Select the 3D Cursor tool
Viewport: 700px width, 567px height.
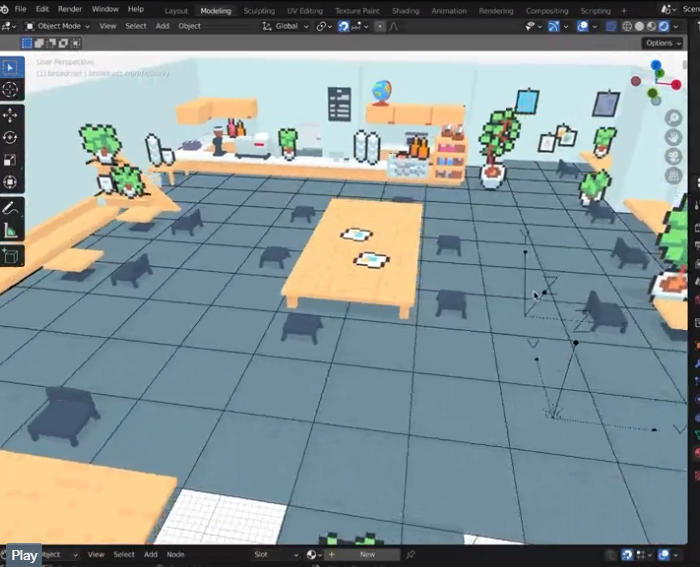pos(11,89)
